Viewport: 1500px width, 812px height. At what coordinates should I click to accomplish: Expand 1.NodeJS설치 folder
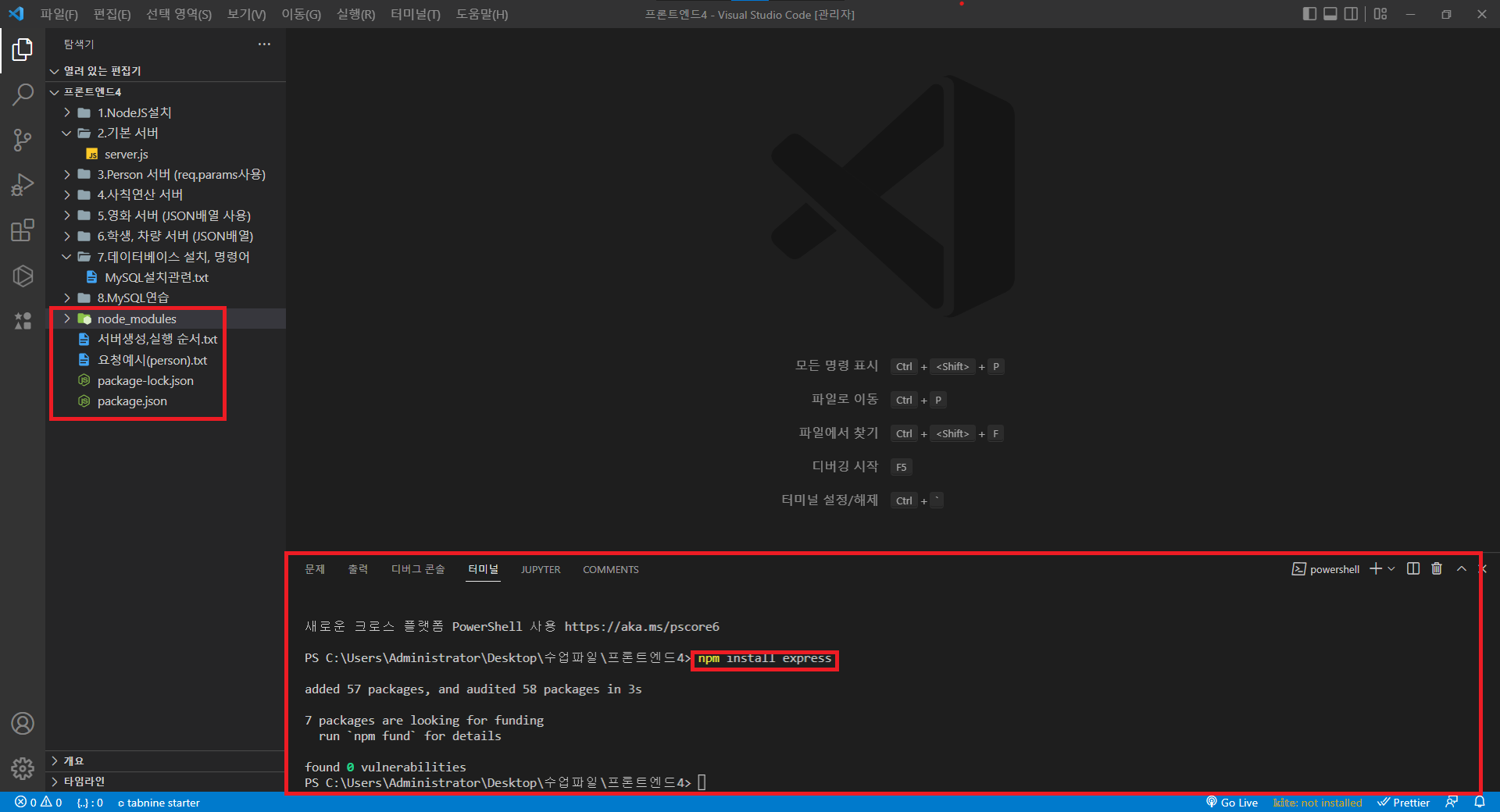click(x=166, y=112)
